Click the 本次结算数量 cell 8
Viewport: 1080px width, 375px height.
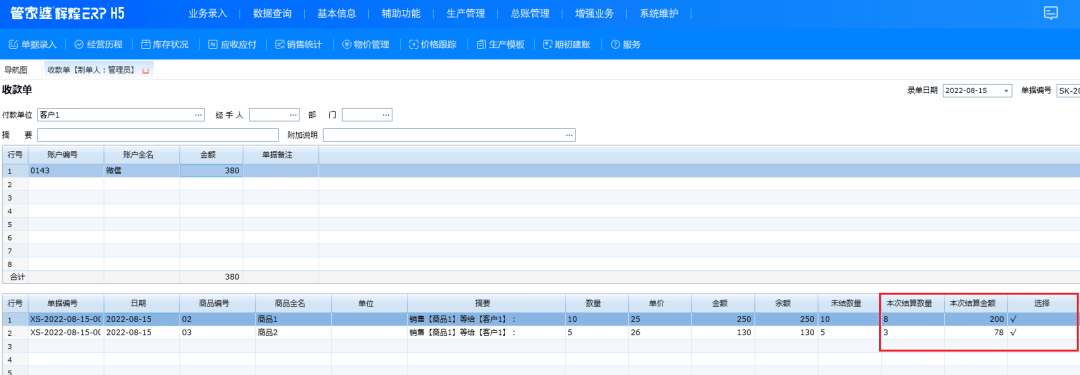(913, 319)
